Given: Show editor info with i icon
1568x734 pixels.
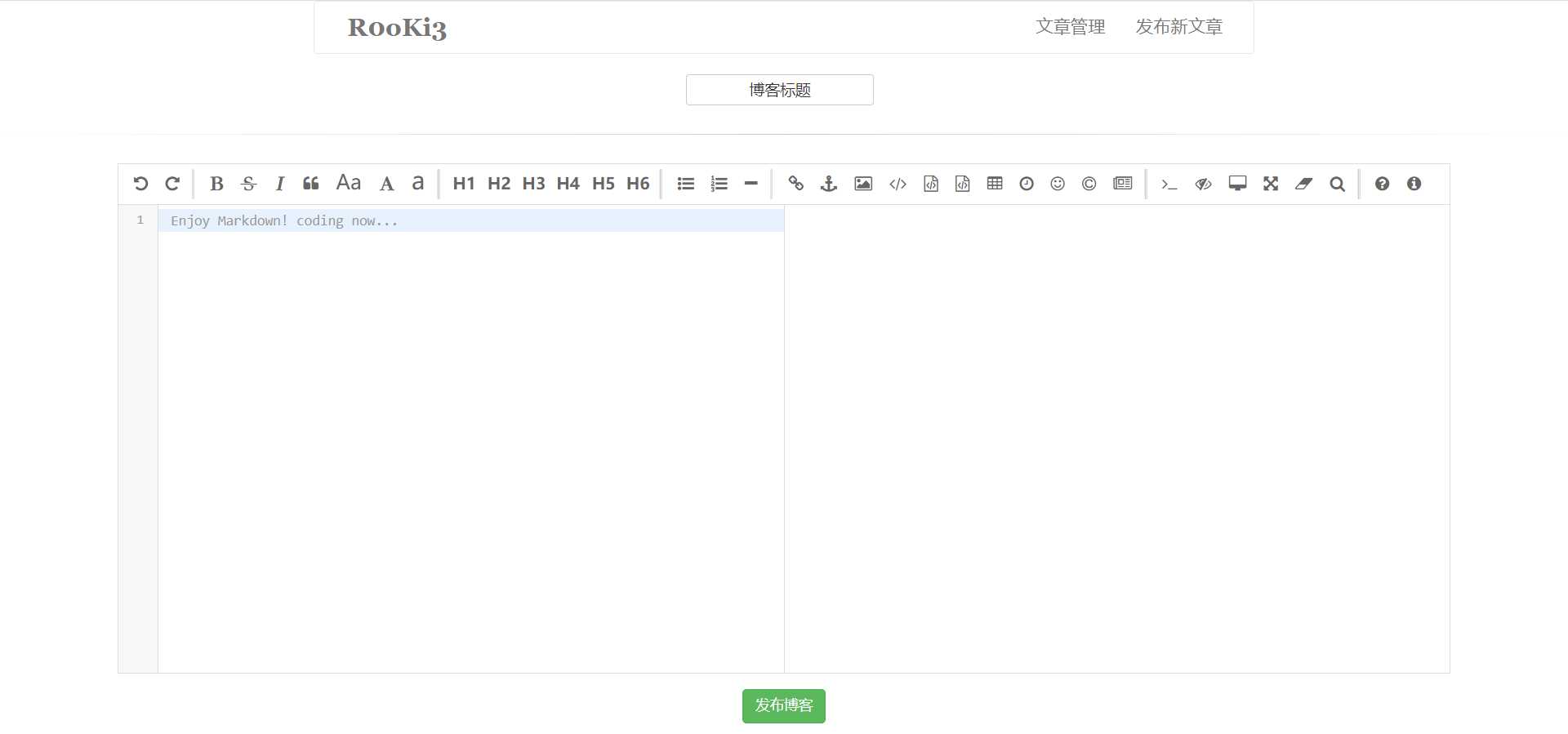Looking at the screenshot, I should pos(1414,184).
